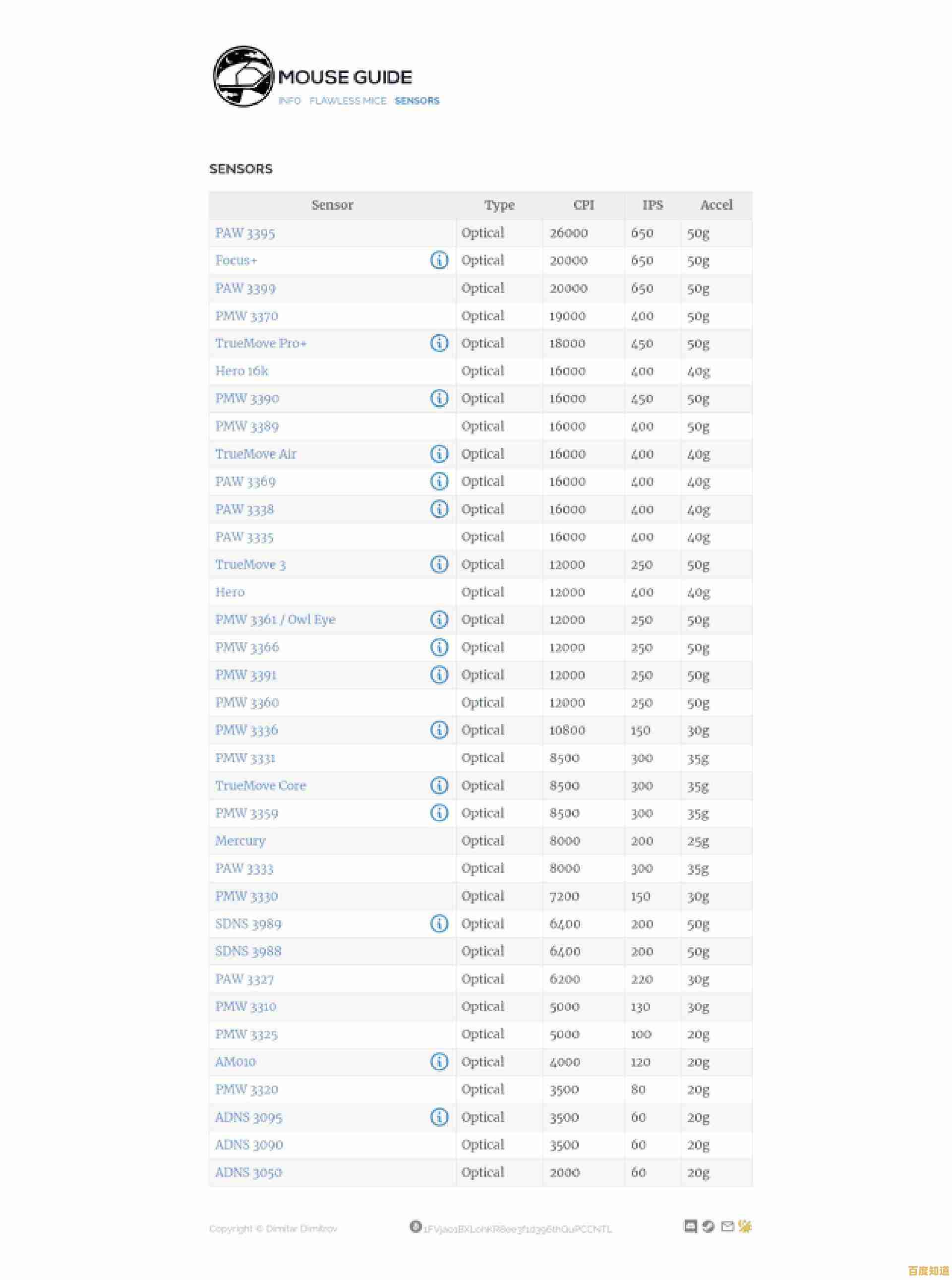Show info for TrueMove Air sensor
The width and height of the screenshot is (952, 1280).
pyautogui.click(x=439, y=454)
